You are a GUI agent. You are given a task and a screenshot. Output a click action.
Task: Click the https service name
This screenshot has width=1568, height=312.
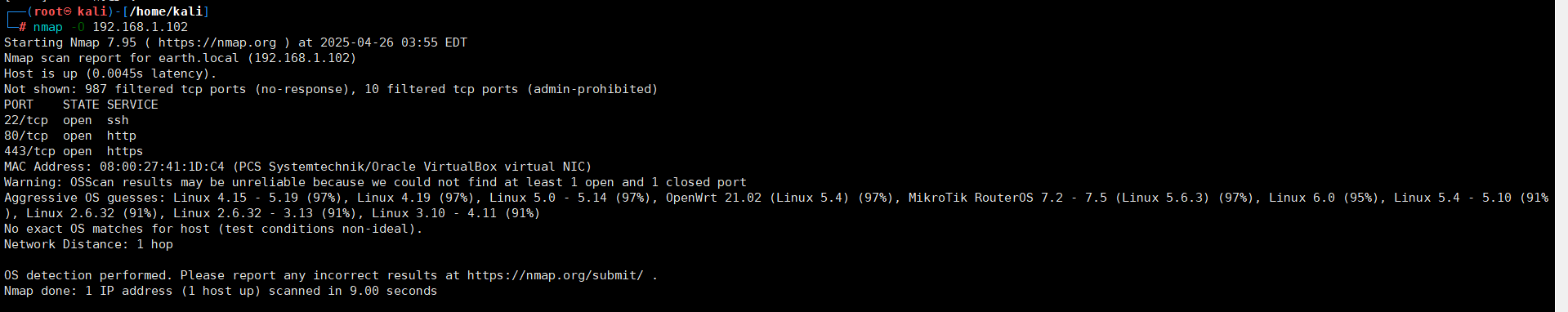click(x=125, y=151)
